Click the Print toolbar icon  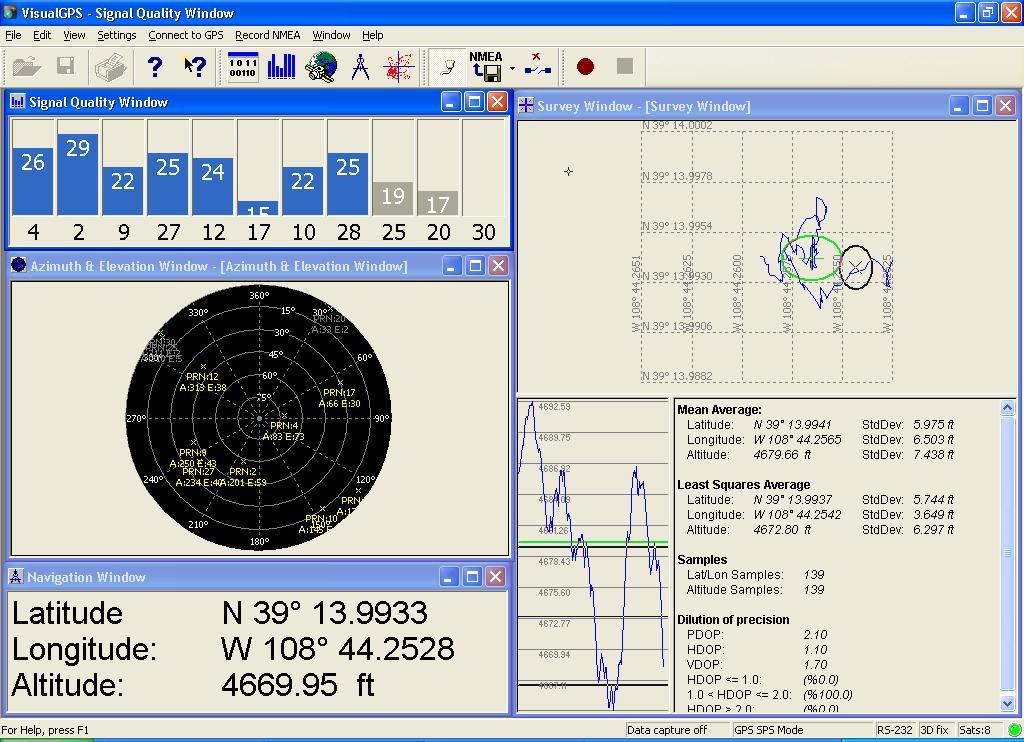pos(110,67)
